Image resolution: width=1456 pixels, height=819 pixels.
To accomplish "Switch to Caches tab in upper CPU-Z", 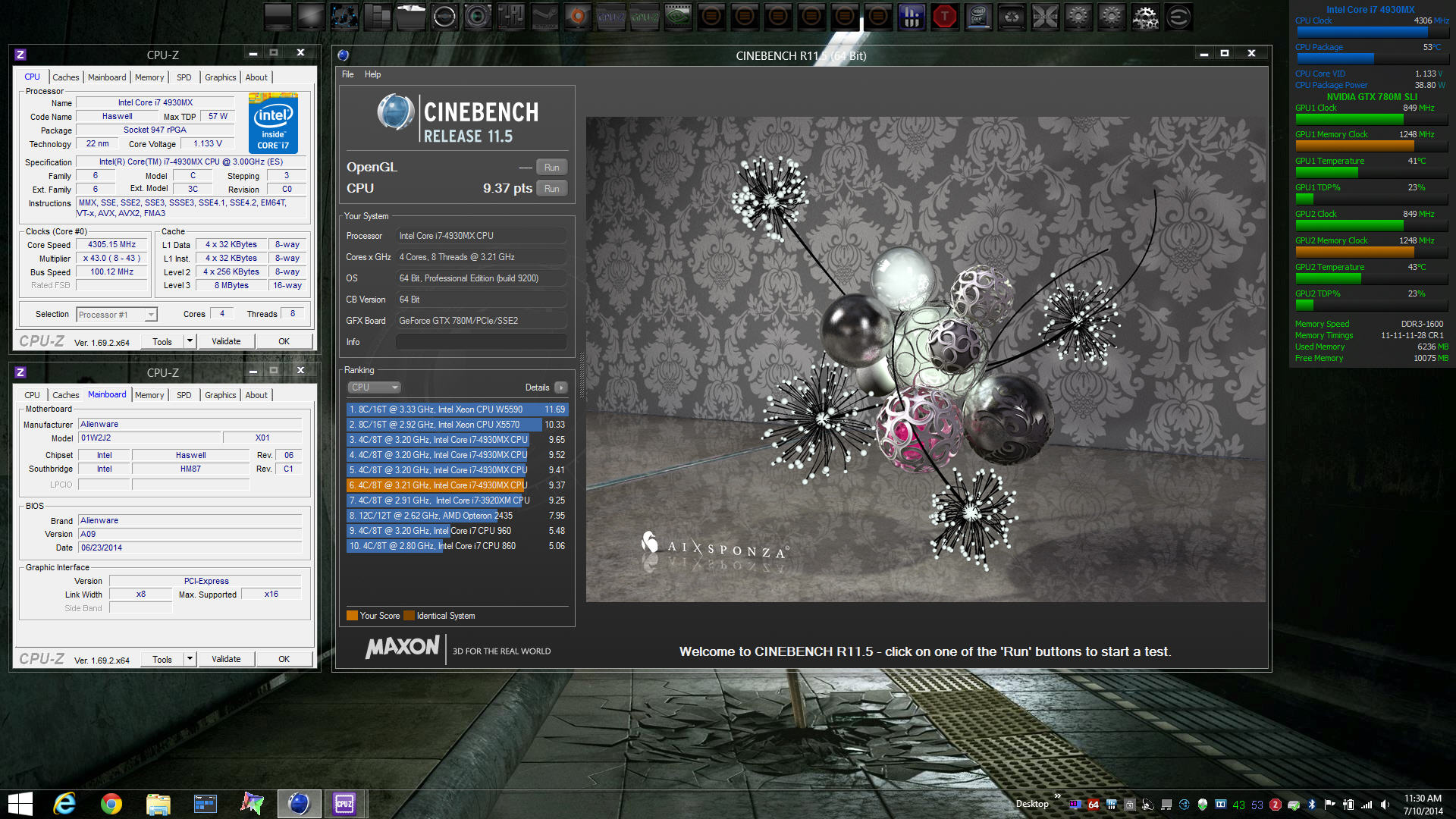I will tap(65, 77).
